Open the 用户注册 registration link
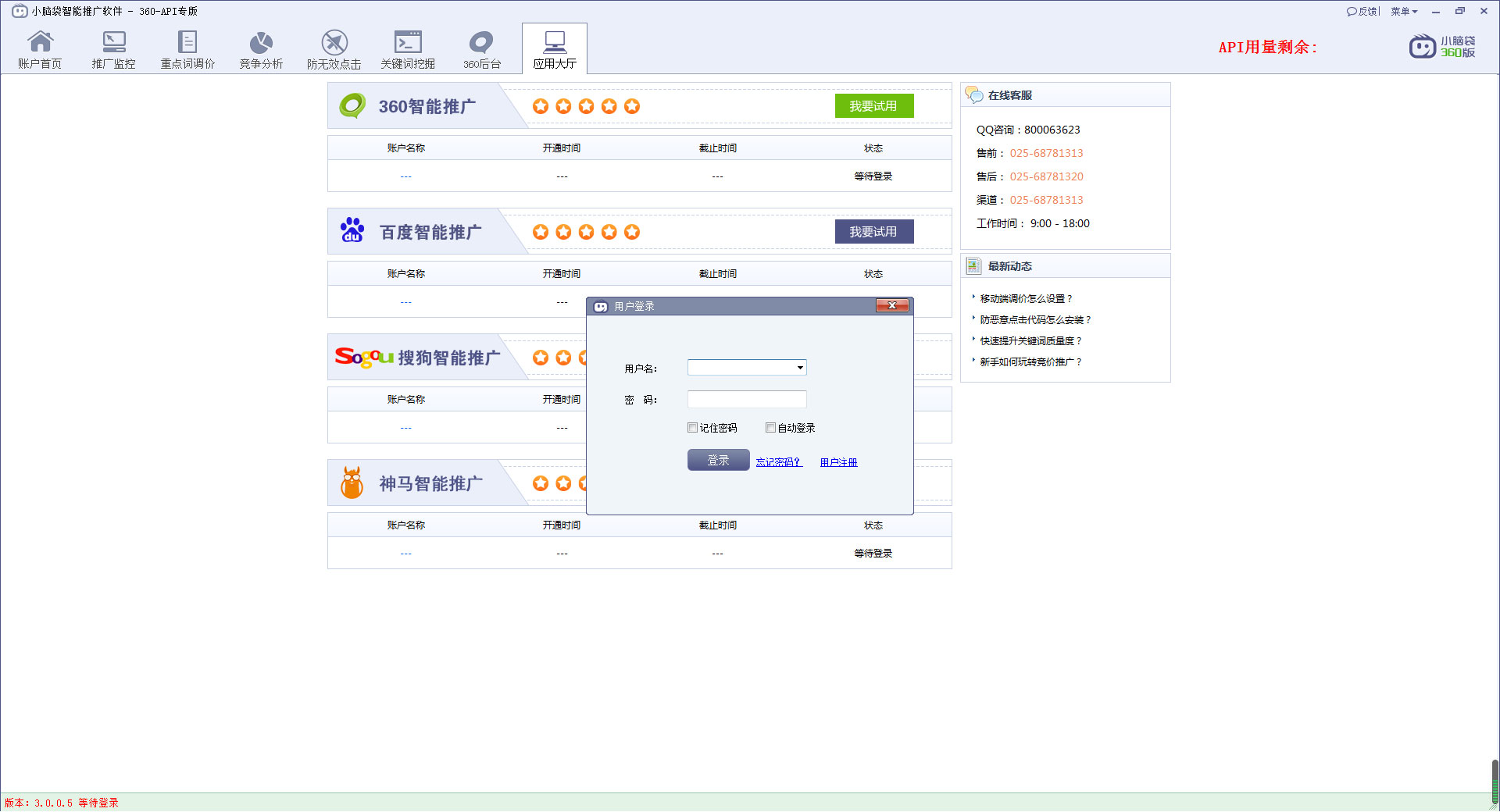This screenshot has height=812, width=1500. point(837,461)
